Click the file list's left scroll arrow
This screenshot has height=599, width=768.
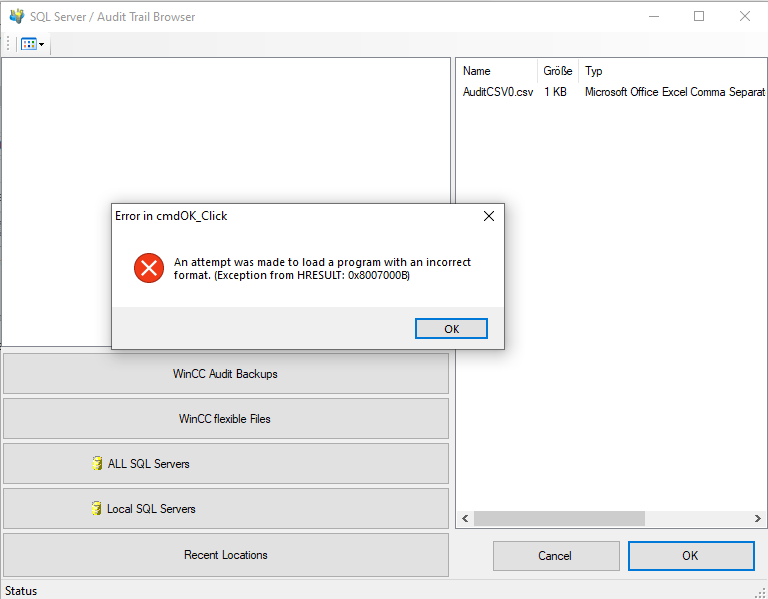tap(464, 519)
